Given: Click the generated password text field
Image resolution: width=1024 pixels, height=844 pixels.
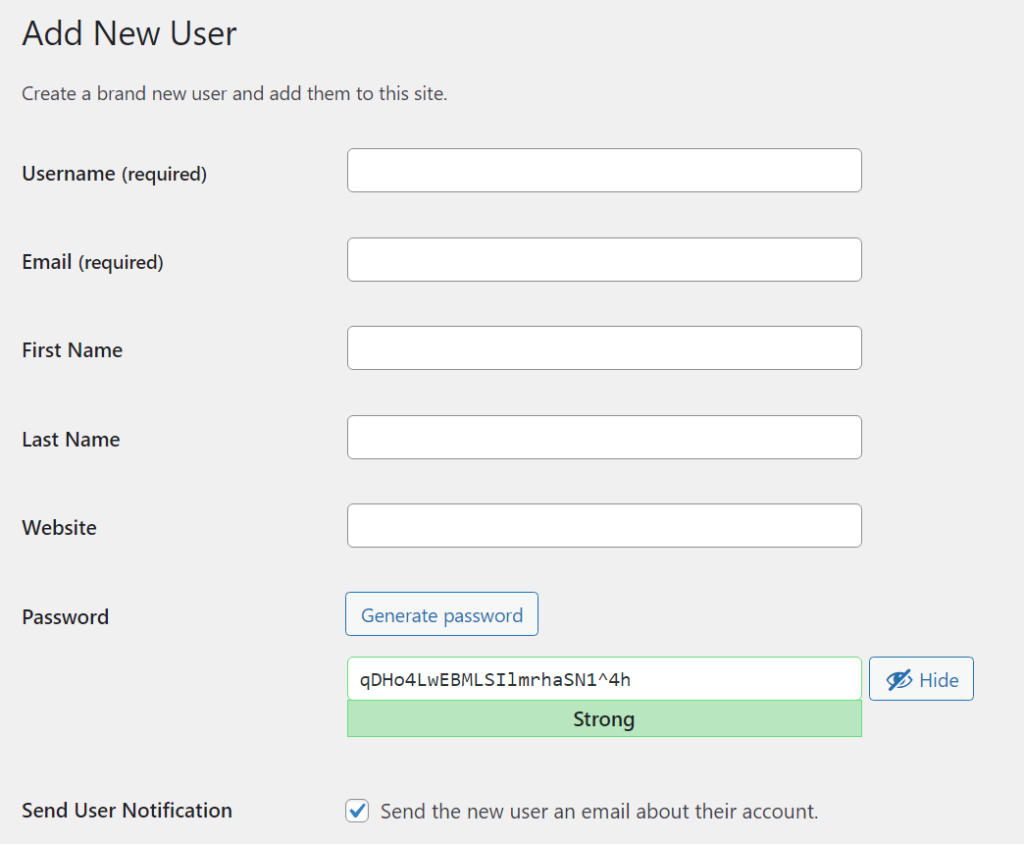Looking at the screenshot, I should [604, 679].
